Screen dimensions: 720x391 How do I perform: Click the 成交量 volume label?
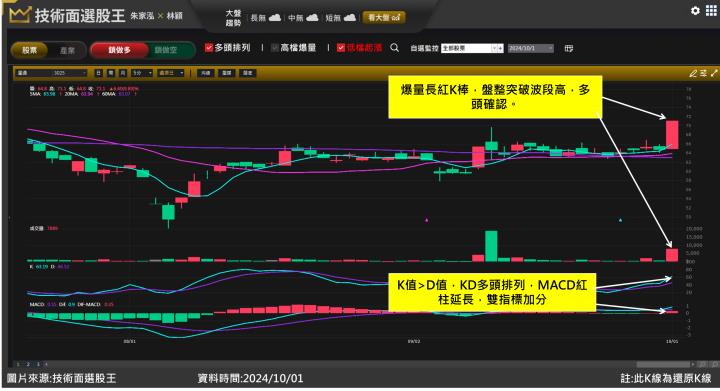pos(36,228)
